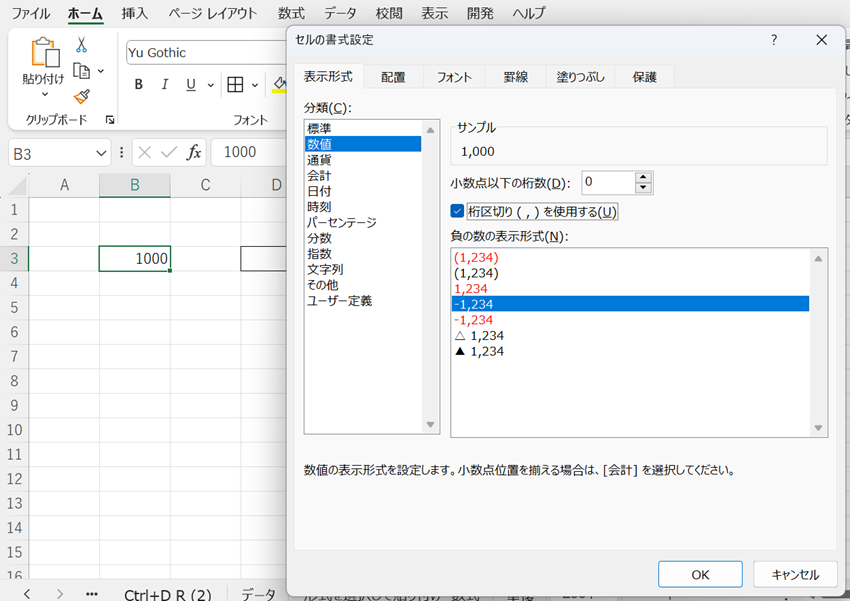Click the formula bar options dots

[121, 153]
